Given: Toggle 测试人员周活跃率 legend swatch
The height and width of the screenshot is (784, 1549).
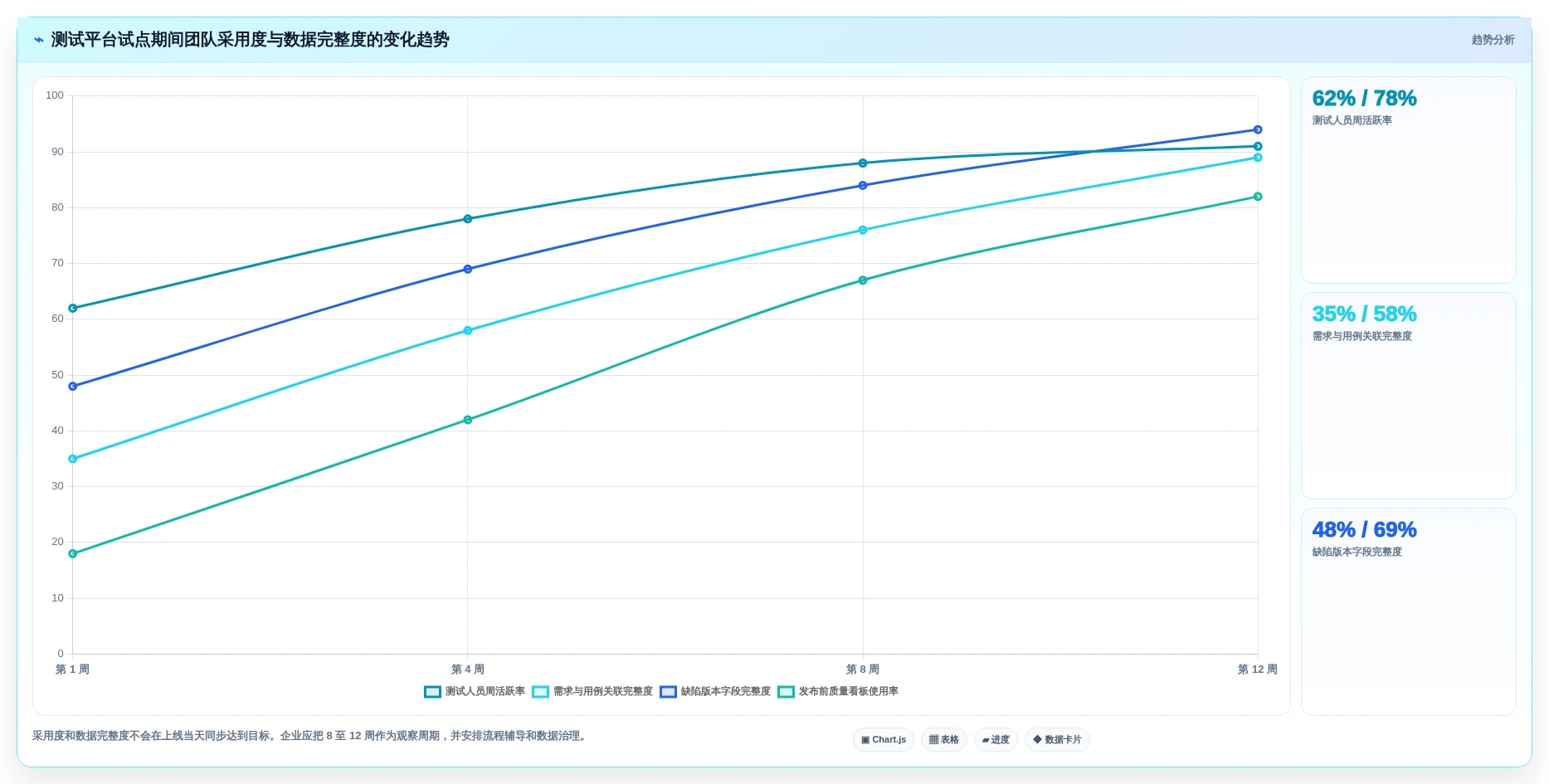Looking at the screenshot, I should point(432,692).
